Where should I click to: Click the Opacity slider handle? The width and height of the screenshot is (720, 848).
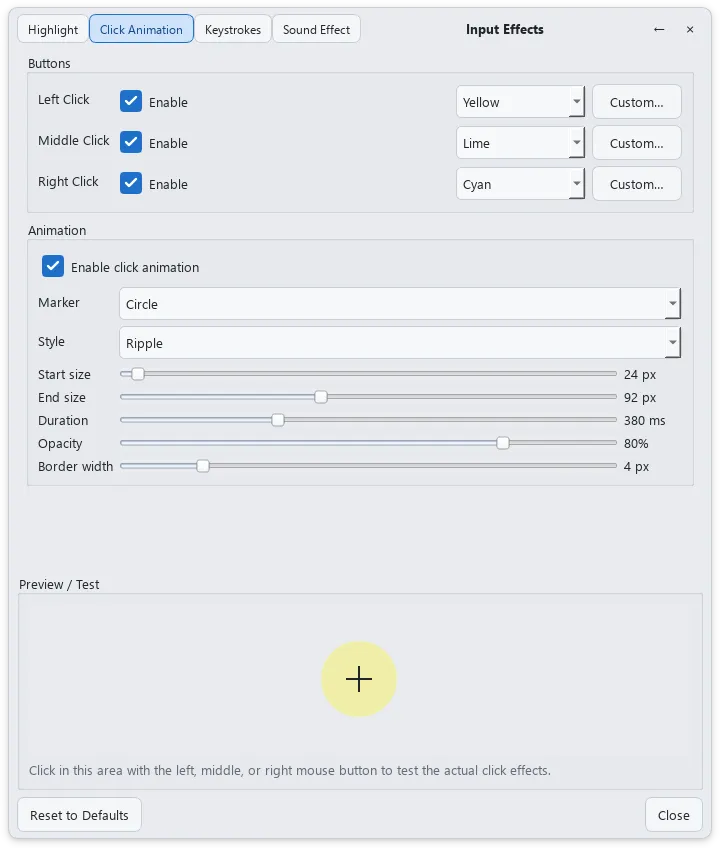click(x=503, y=443)
